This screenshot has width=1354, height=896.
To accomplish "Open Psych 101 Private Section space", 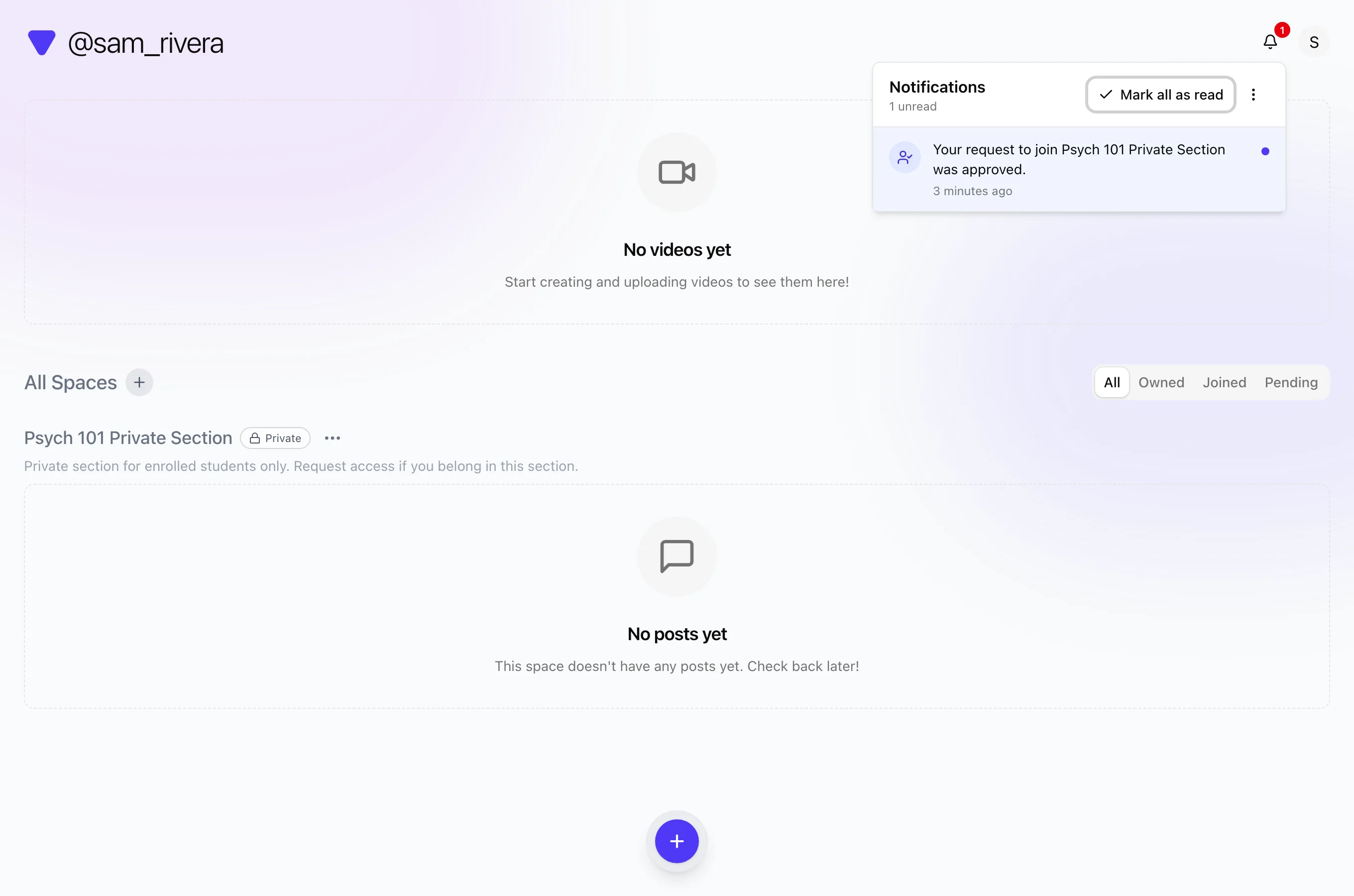I will coord(128,438).
